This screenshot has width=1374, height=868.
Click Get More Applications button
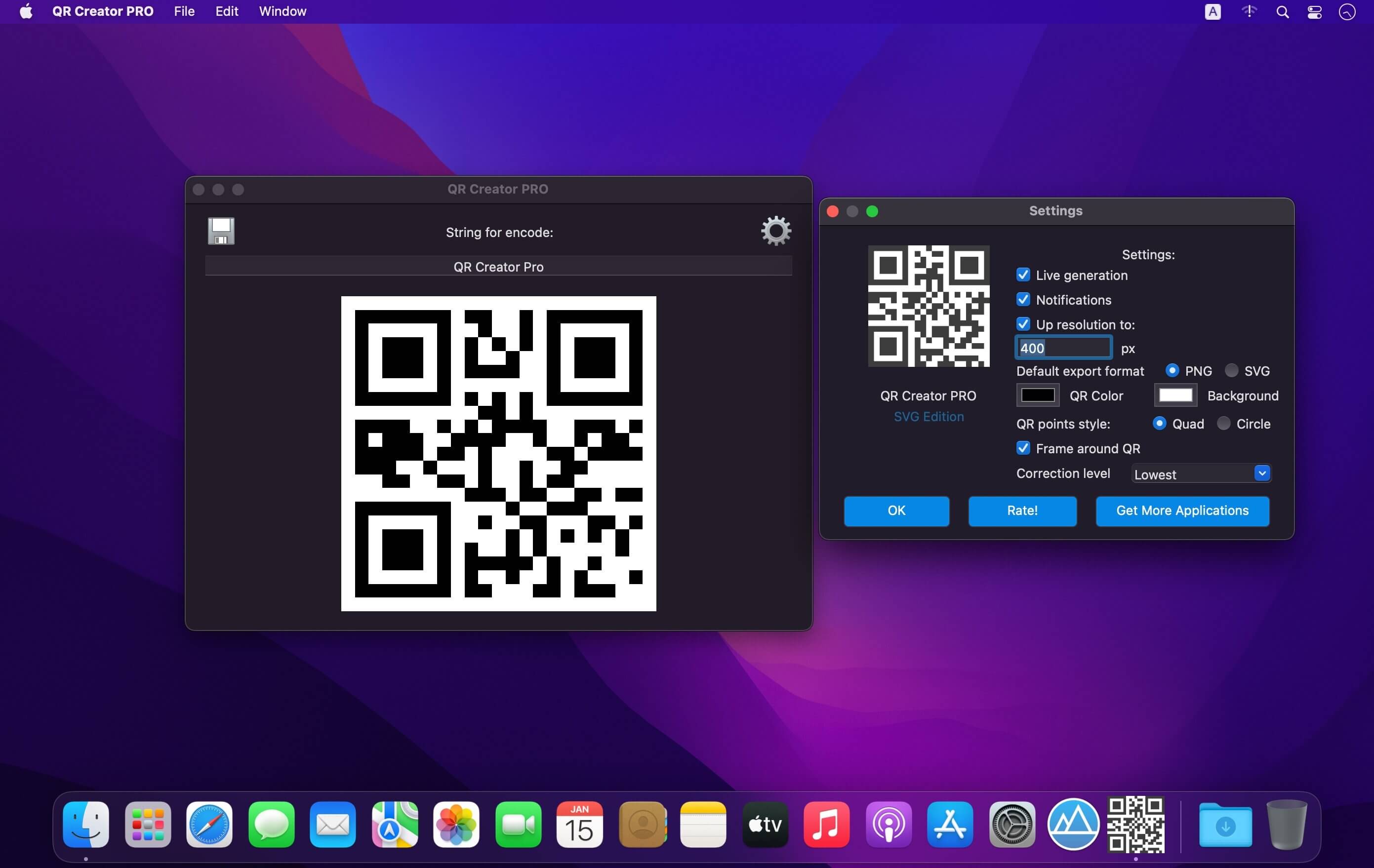pyautogui.click(x=1182, y=511)
